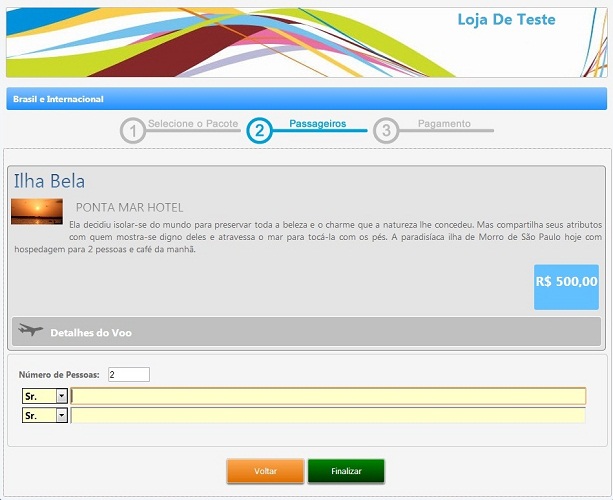613x500 pixels.
Task: Go to the Pagamento step
Action: coord(444,124)
